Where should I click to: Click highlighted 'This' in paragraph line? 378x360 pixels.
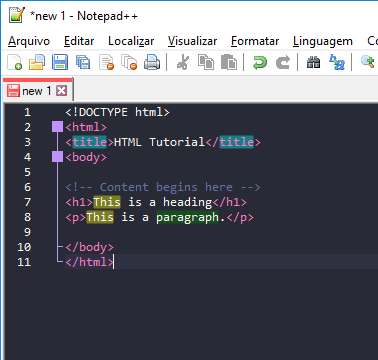click(x=100, y=217)
